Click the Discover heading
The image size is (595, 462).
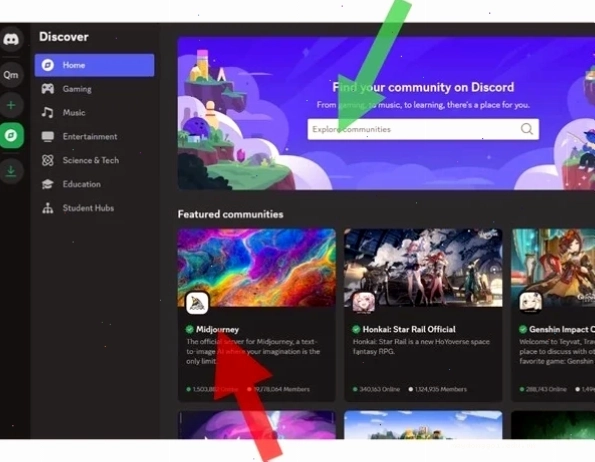coord(64,37)
